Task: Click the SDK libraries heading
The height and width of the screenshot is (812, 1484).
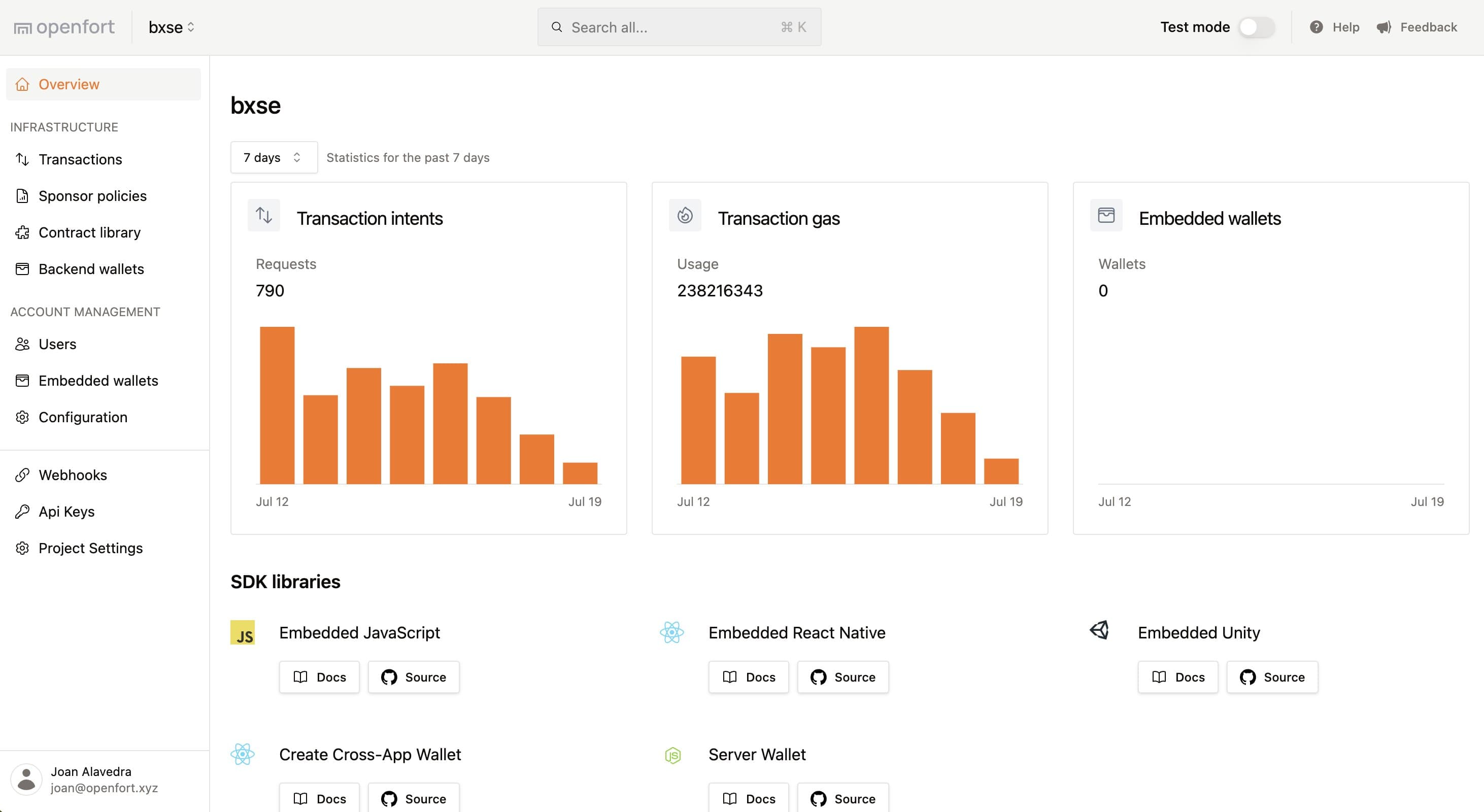Action: pyautogui.click(x=286, y=582)
